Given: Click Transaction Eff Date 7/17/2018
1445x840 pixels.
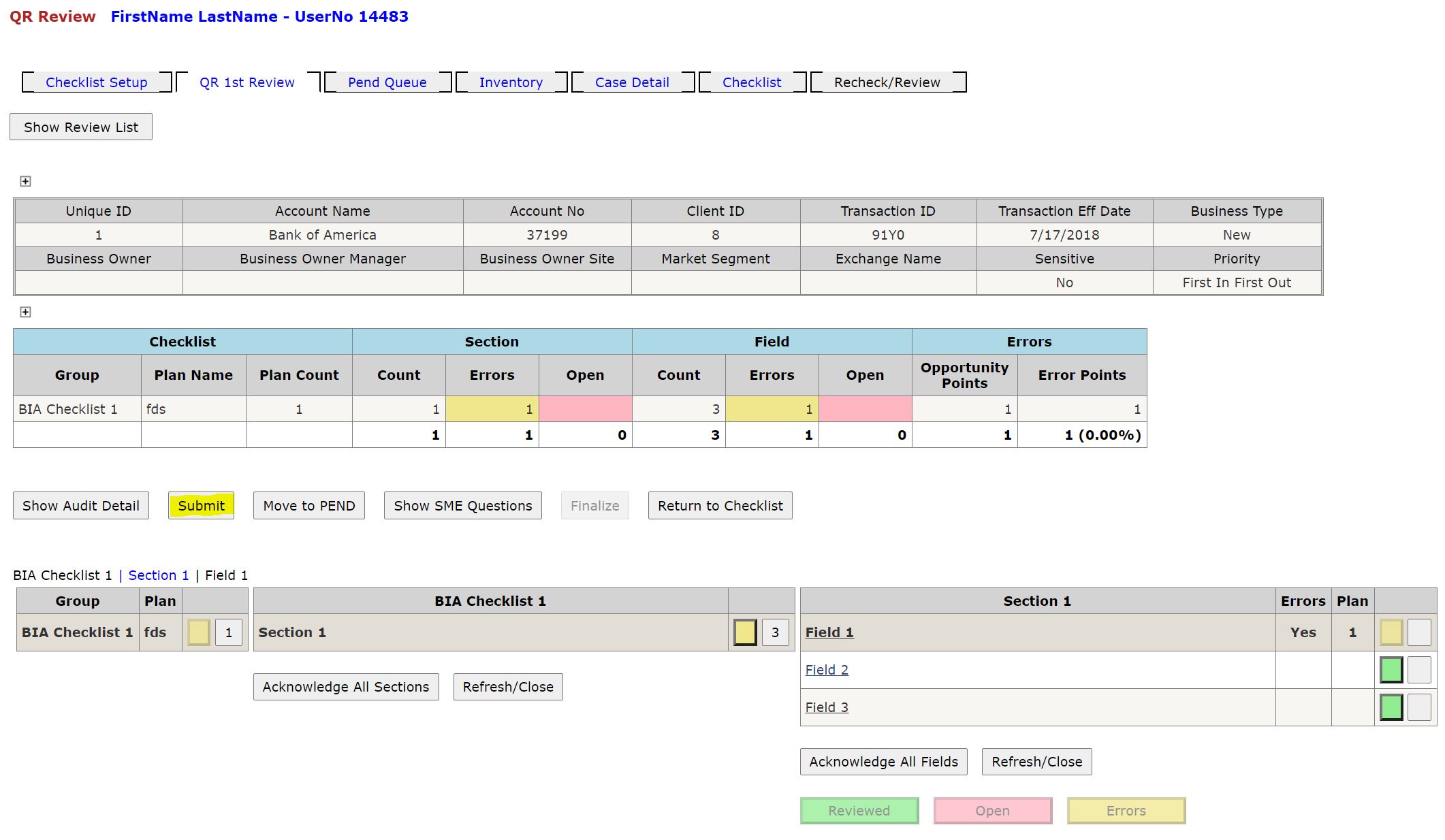Looking at the screenshot, I should pyautogui.click(x=1064, y=235).
